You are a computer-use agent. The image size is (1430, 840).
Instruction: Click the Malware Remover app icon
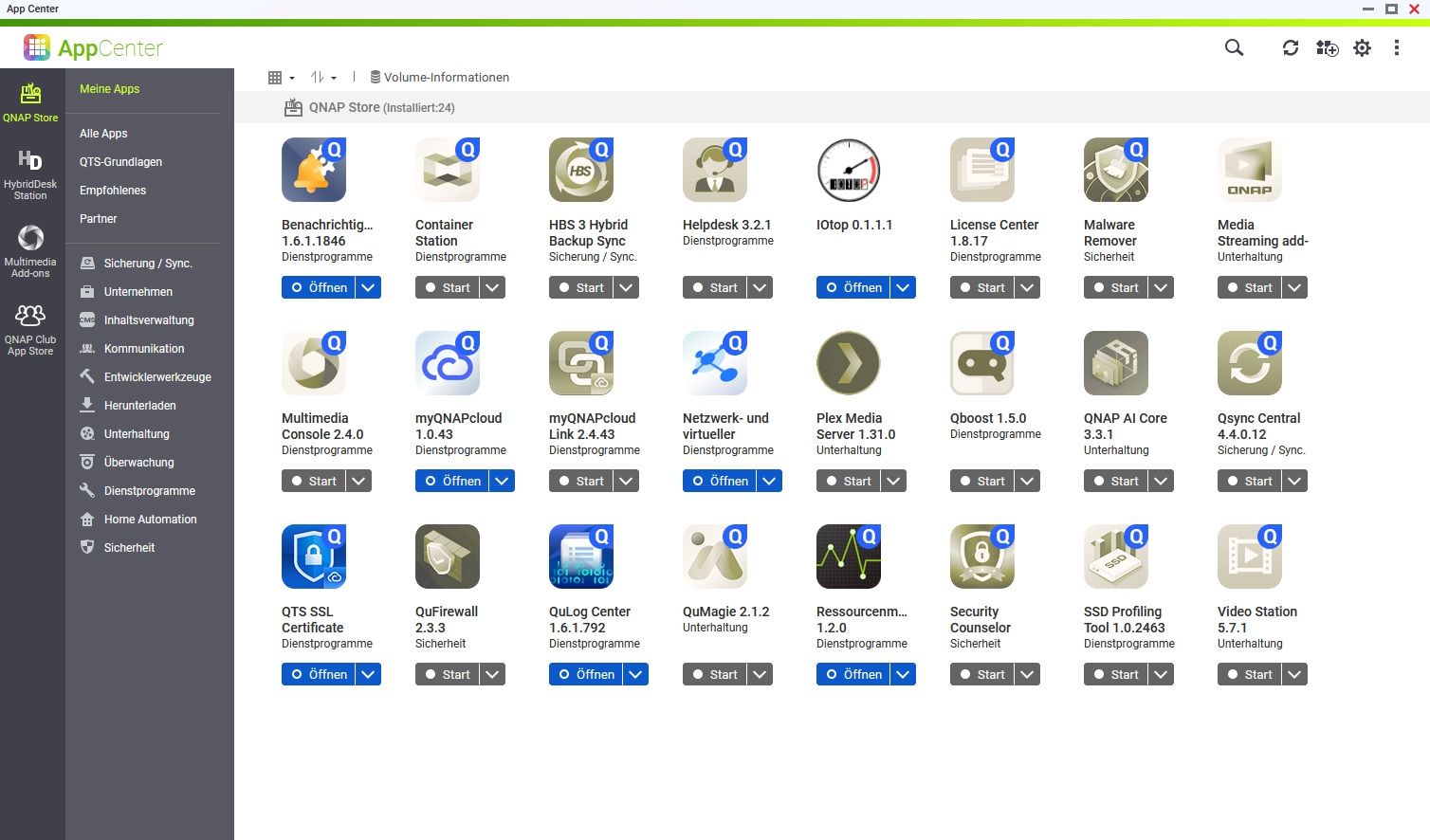[x=1116, y=170]
